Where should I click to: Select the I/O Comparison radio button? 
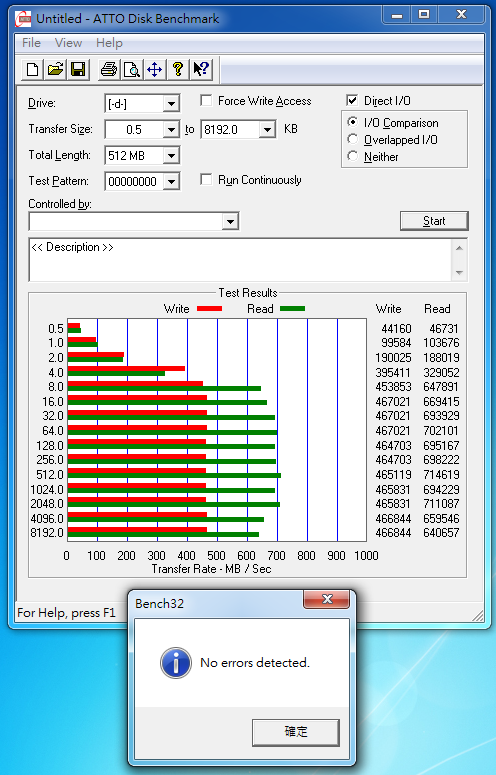(353, 122)
